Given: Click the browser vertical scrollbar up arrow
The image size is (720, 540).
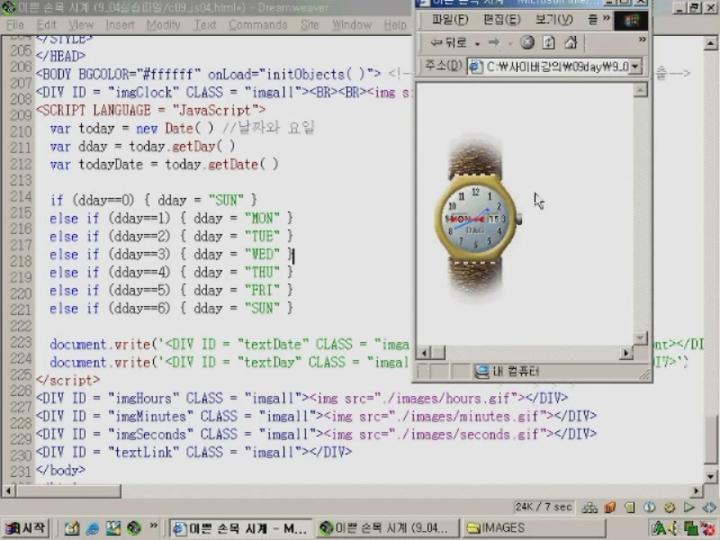Looking at the screenshot, I should [640, 90].
